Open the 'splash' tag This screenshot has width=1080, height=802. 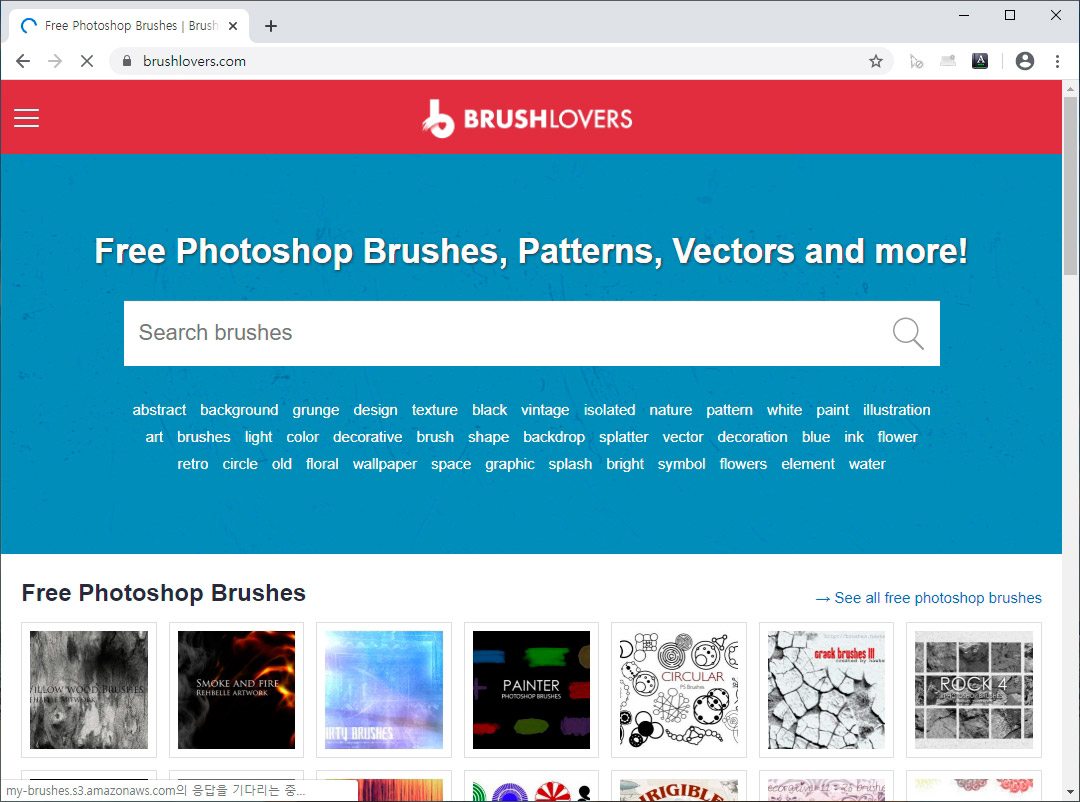(x=570, y=464)
